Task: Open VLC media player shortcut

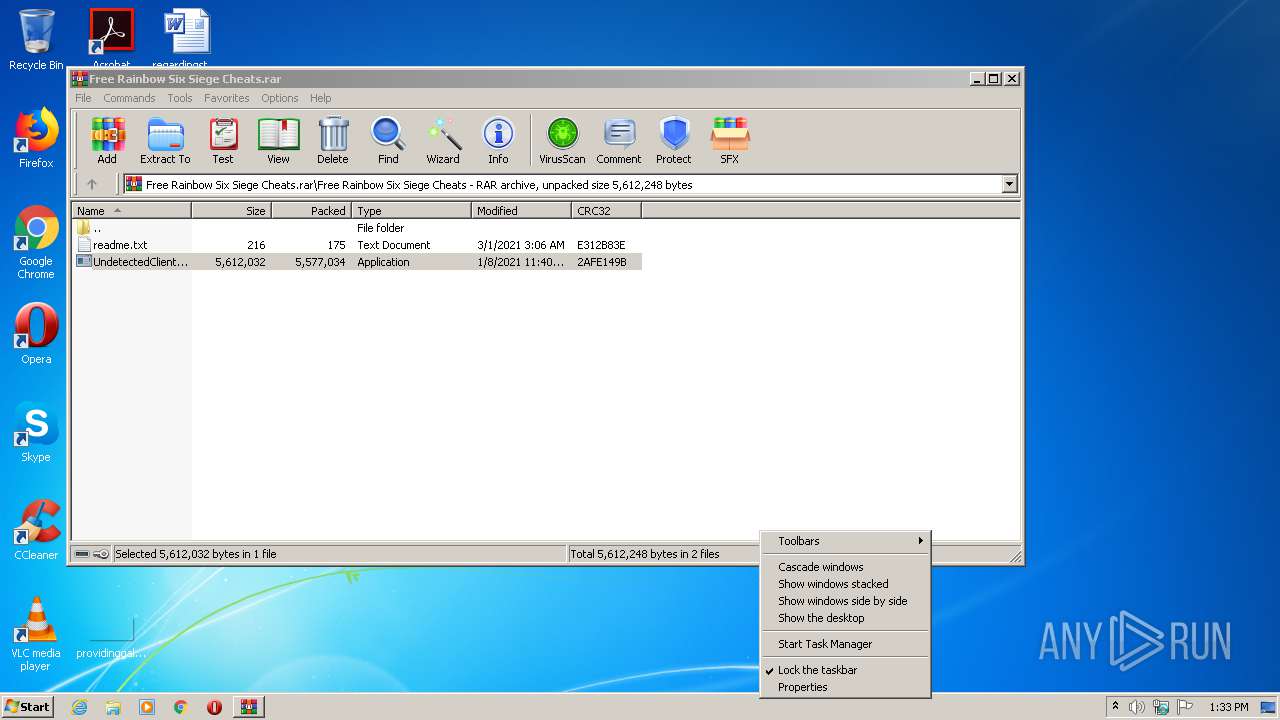Action: click(x=36, y=634)
